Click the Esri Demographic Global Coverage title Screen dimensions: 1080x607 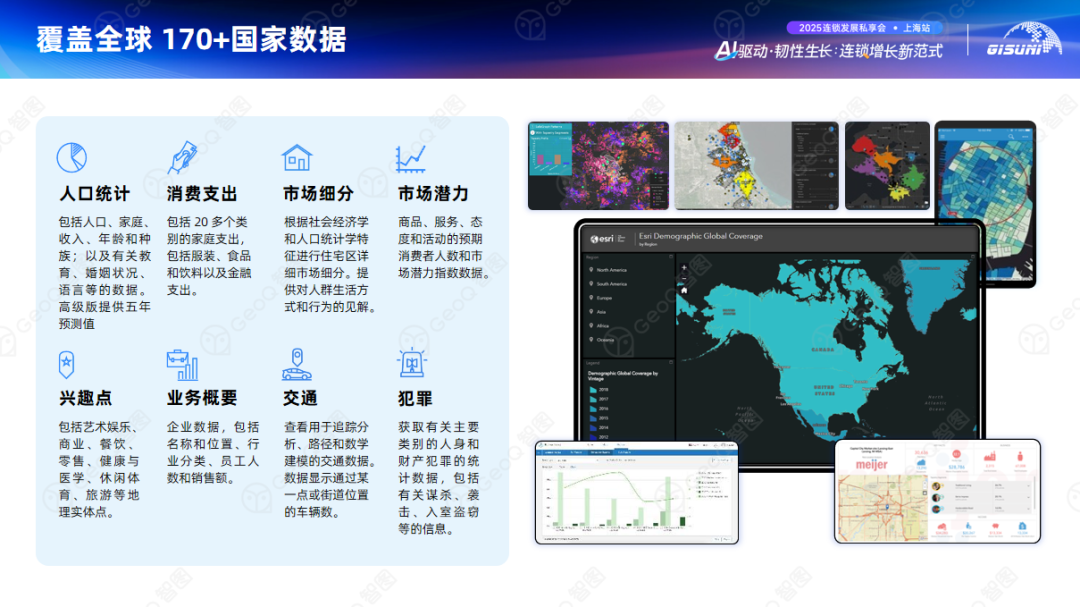pyautogui.click(x=700, y=236)
